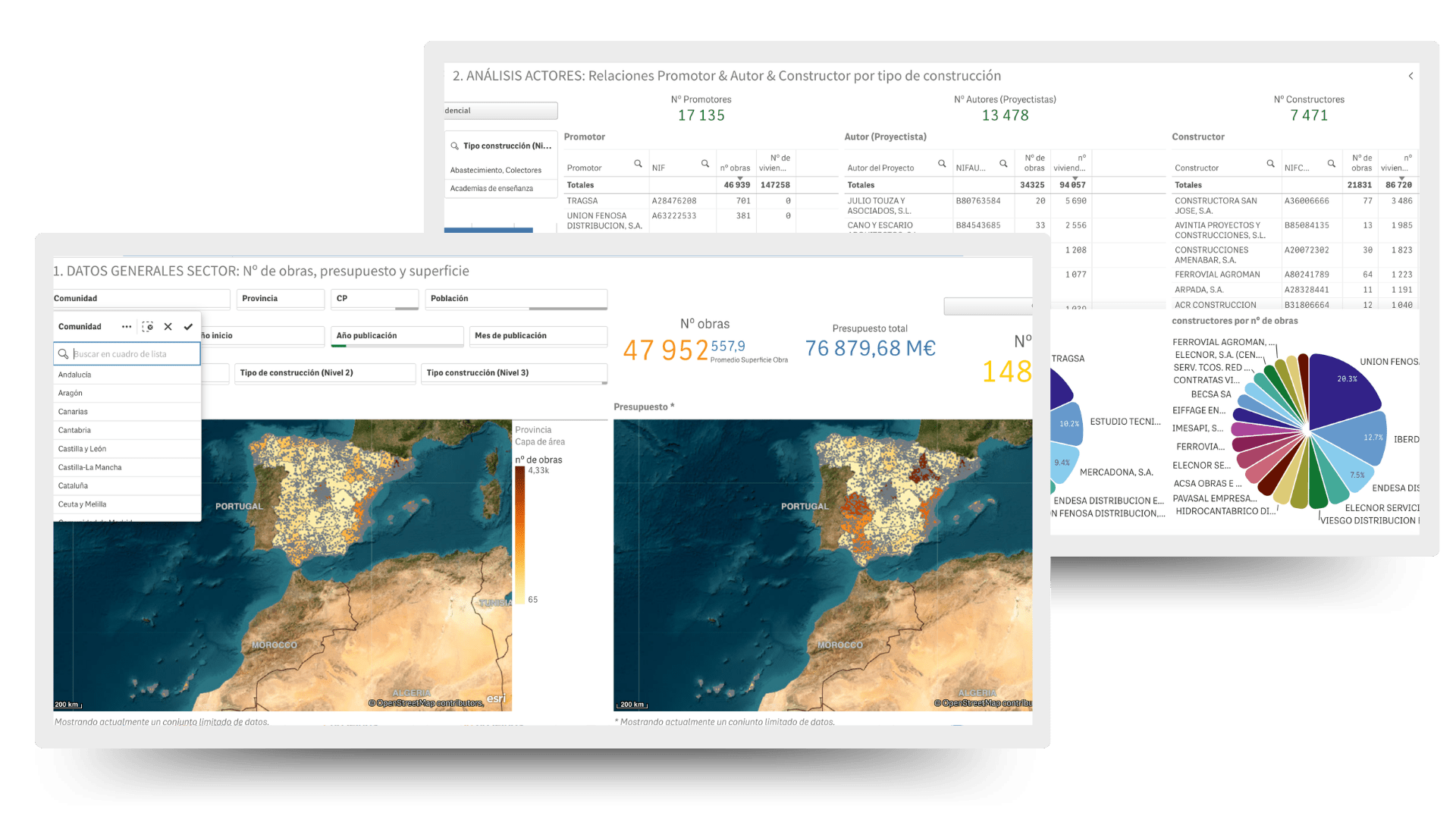Click the sort arrow under Promotor nº obras
The image size is (1456, 819).
click(x=740, y=177)
